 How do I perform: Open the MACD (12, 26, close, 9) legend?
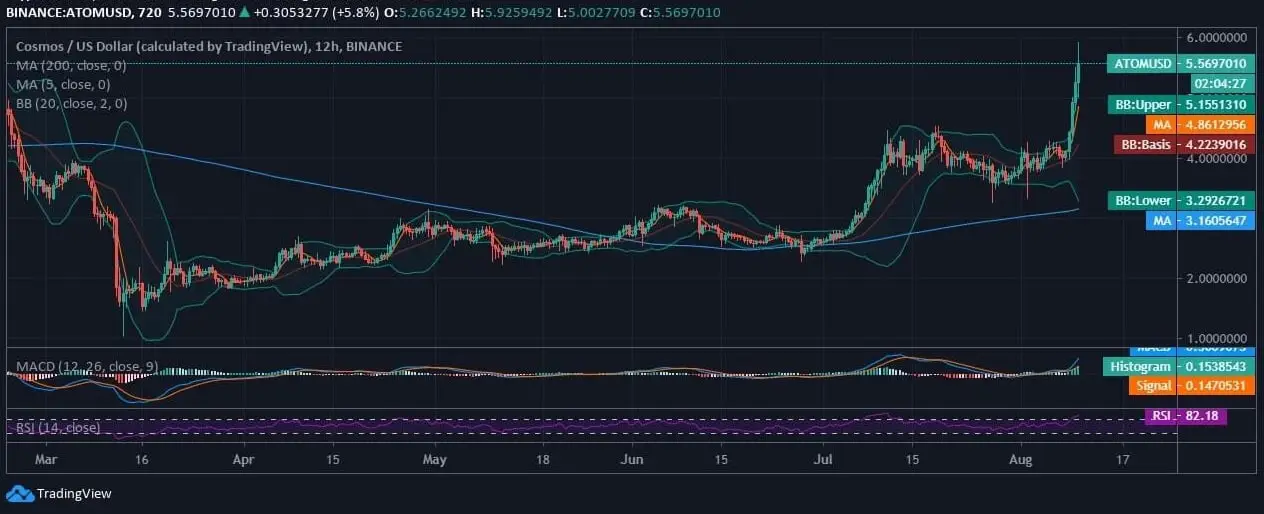pyautogui.click(x=81, y=366)
